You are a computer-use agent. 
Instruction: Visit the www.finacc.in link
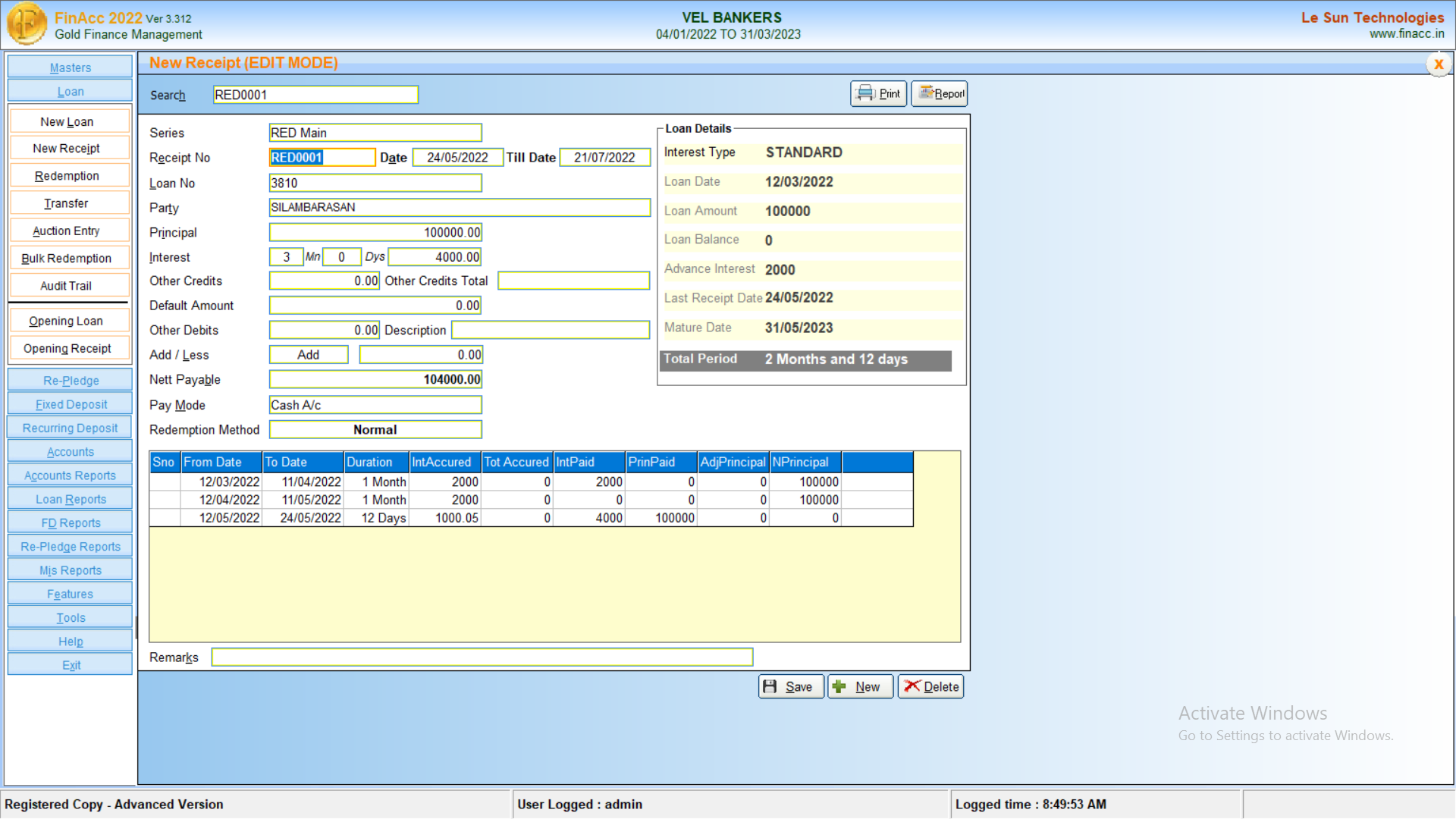tap(1407, 33)
